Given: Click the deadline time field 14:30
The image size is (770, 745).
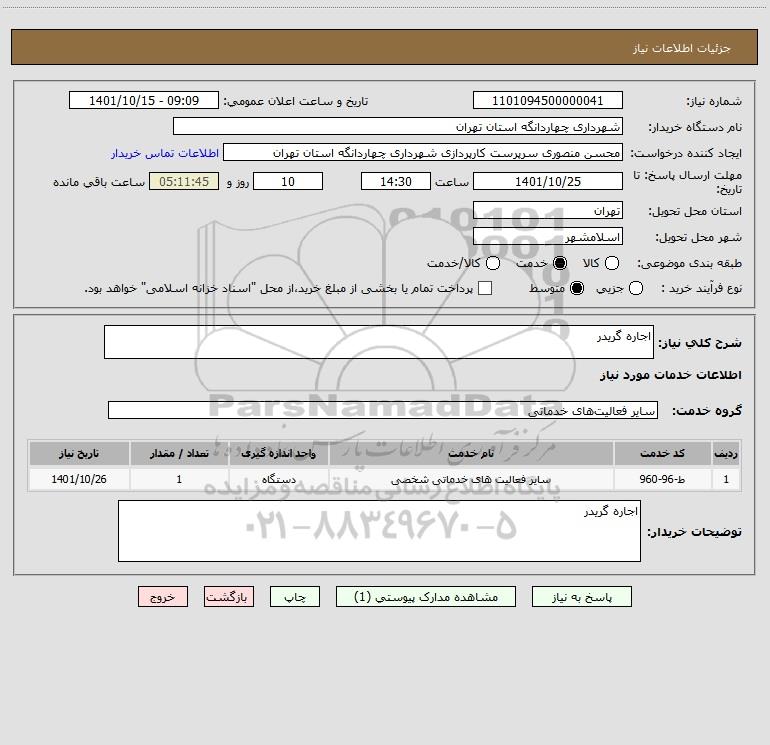Looking at the screenshot, I should pyautogui.click(x=396, y=181).
